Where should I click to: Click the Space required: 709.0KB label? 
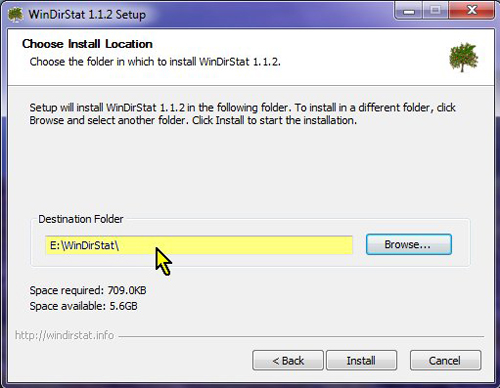88,290
